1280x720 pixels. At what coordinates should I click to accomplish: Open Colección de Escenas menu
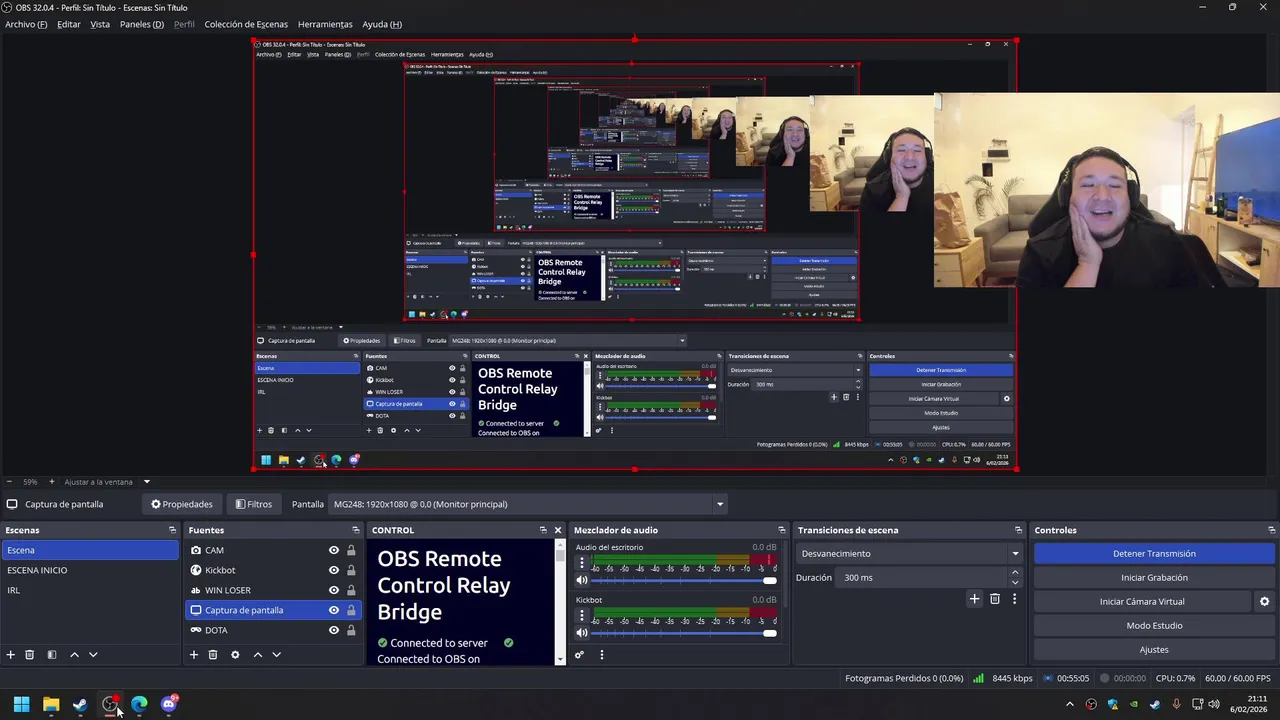pos(246,24)
